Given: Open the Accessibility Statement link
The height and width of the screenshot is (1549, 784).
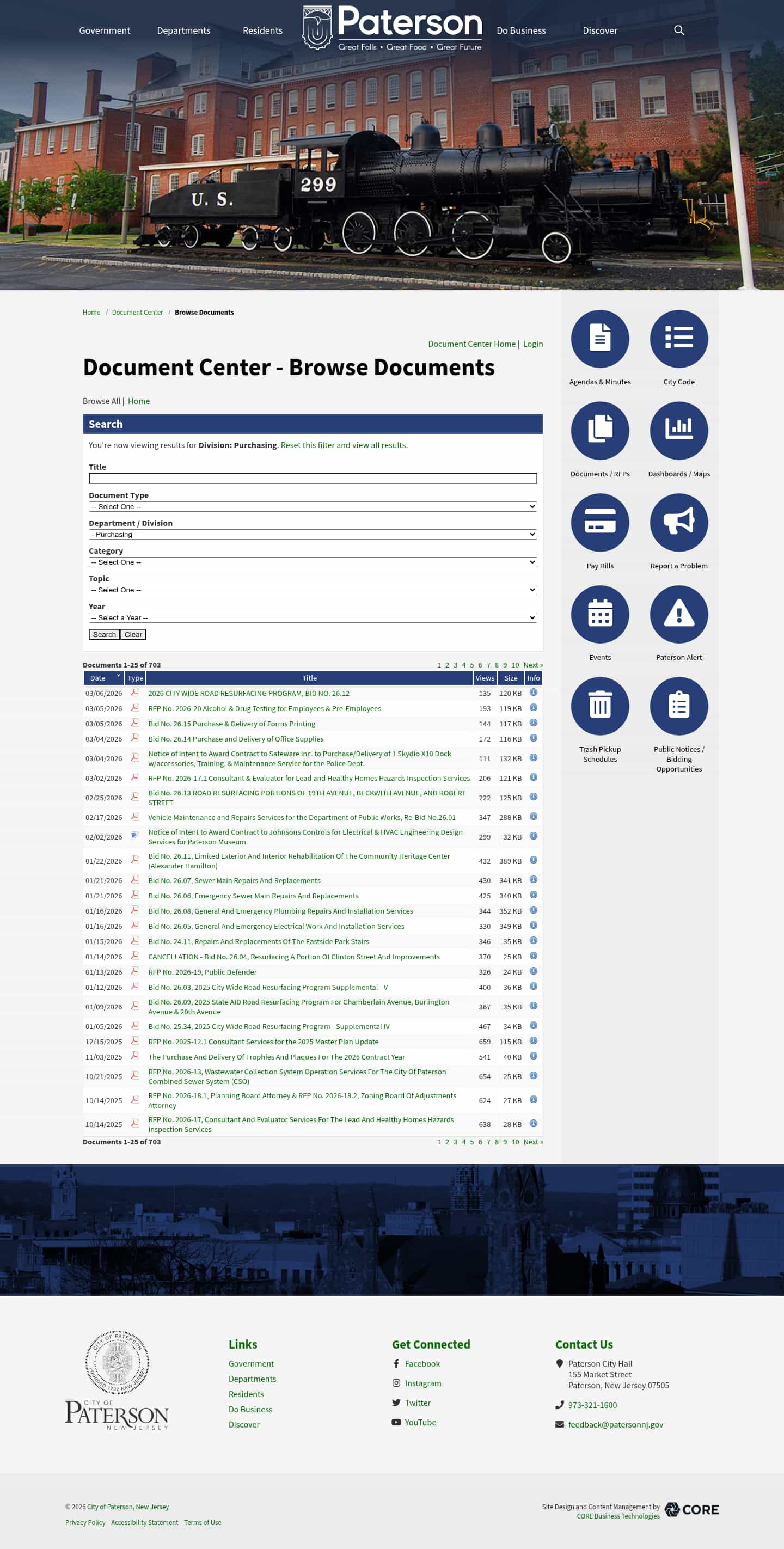Looking at the screenshot, I should tap(144, 1522).
